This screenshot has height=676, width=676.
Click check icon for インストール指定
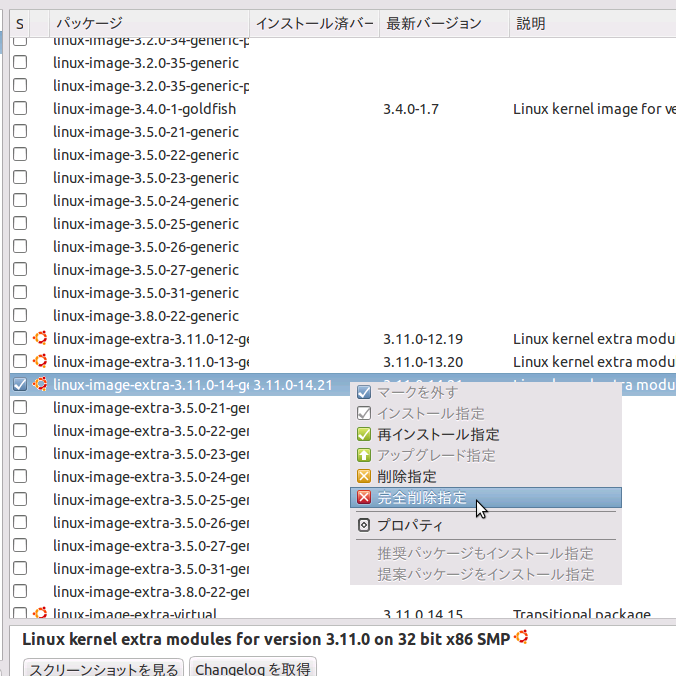coord(364,413)
